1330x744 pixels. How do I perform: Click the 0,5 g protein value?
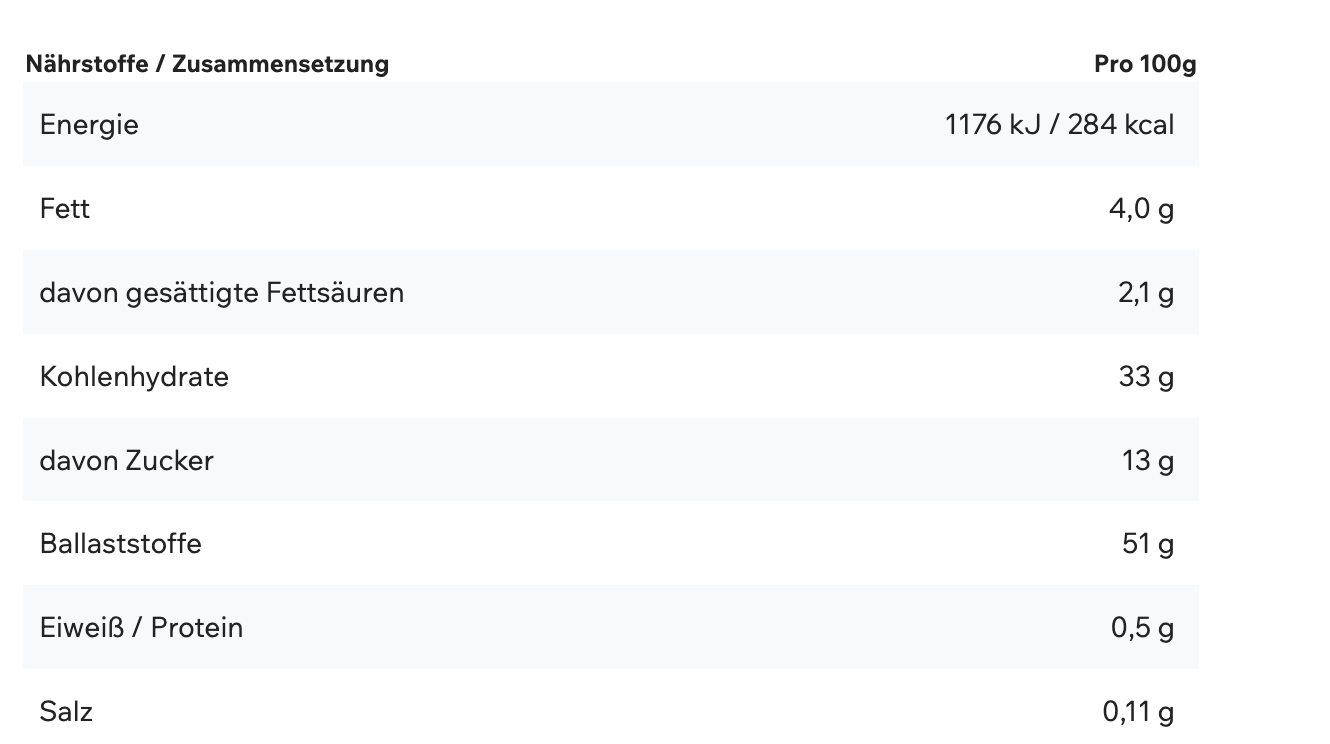pyautogui.click(x=1142, y=628)
